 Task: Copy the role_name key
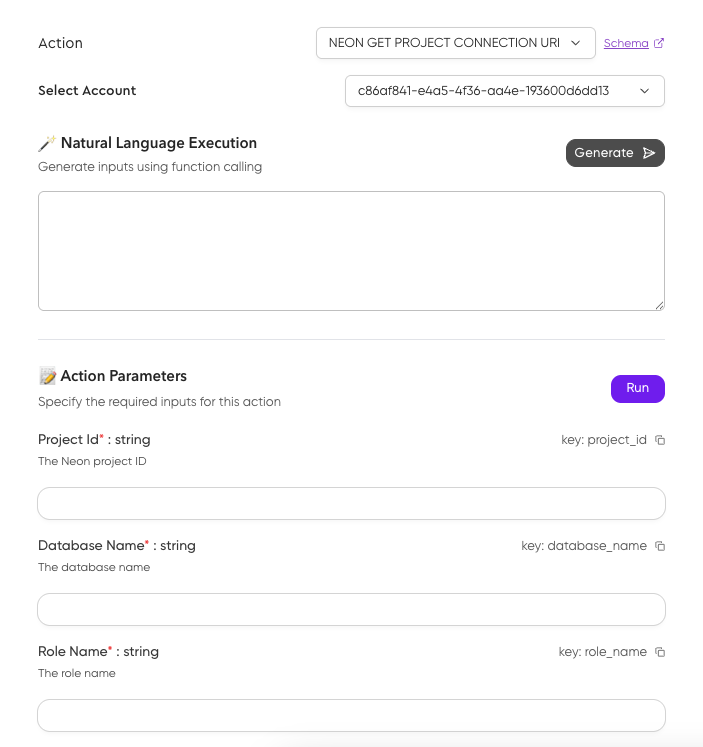pyautogui.click(x=659, y=652)
